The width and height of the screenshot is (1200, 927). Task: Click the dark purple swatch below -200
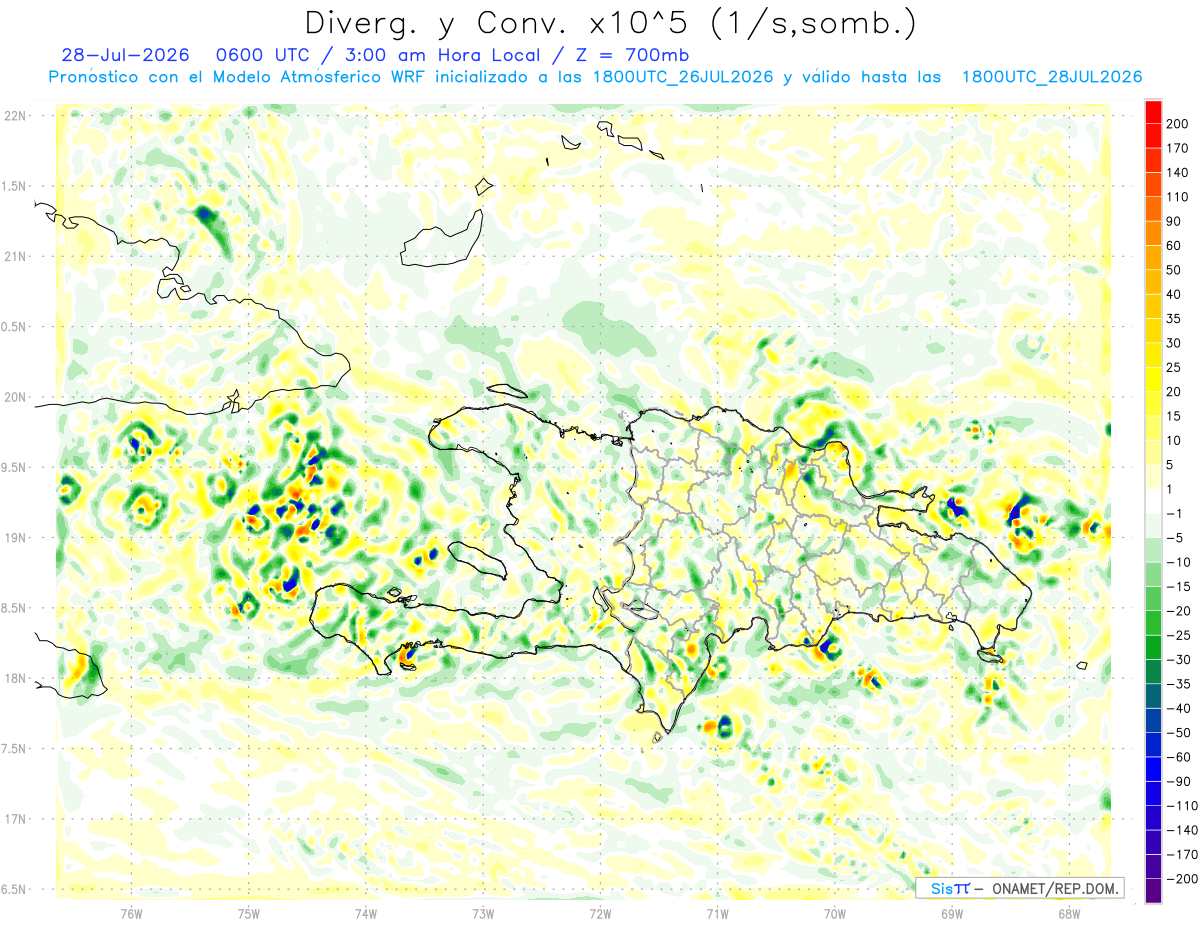1153,891
